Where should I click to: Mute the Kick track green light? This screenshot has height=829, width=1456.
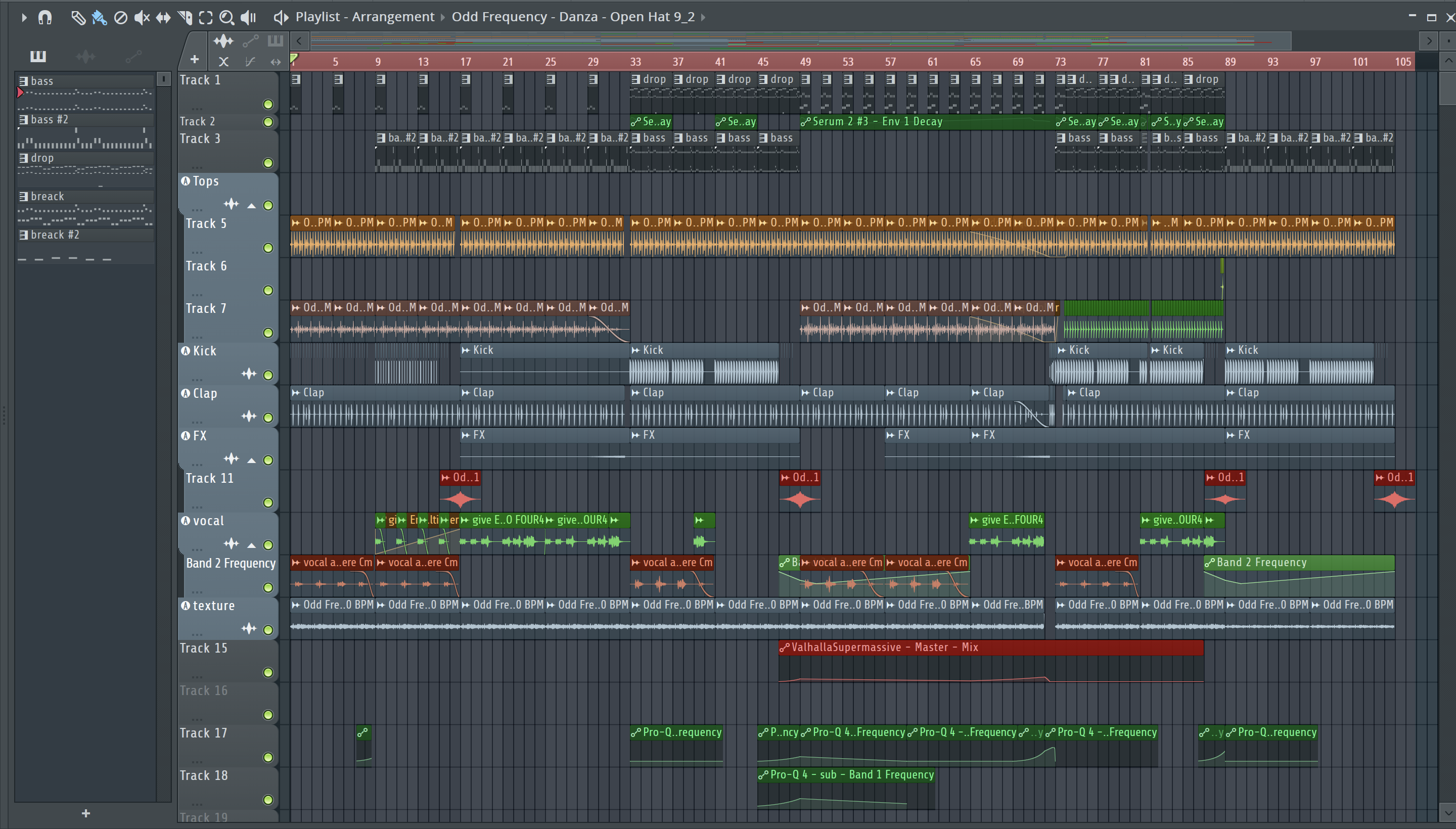[x=268, y=375]
